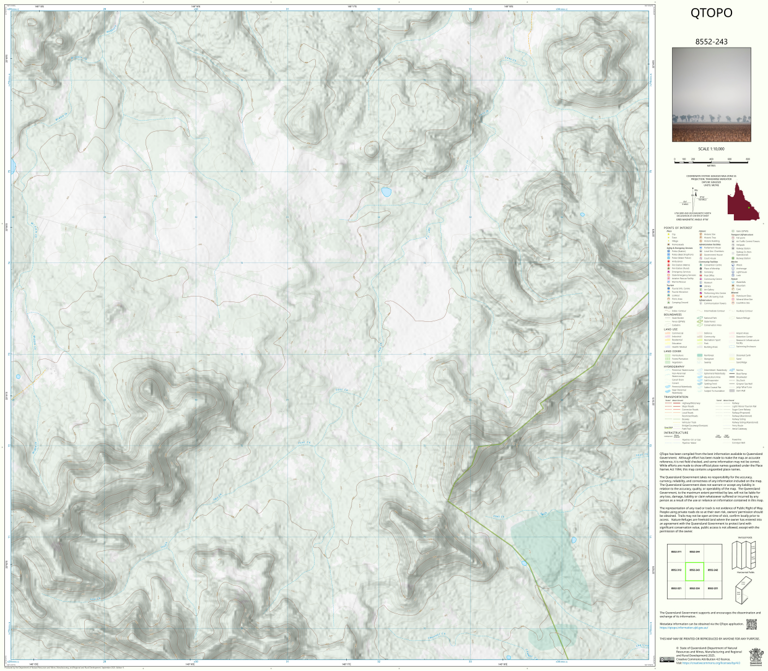Click the QTOPO map title

click(x=711, y=13)
